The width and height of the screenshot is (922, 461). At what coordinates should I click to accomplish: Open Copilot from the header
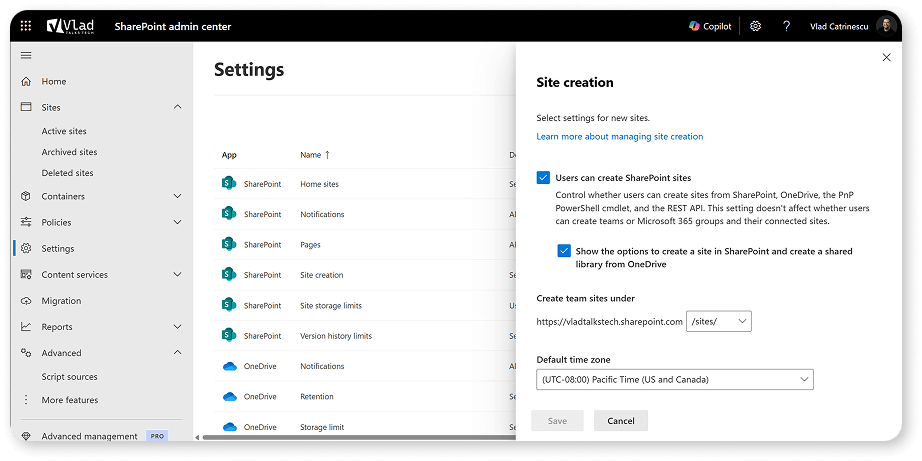[x=710, y=26]
